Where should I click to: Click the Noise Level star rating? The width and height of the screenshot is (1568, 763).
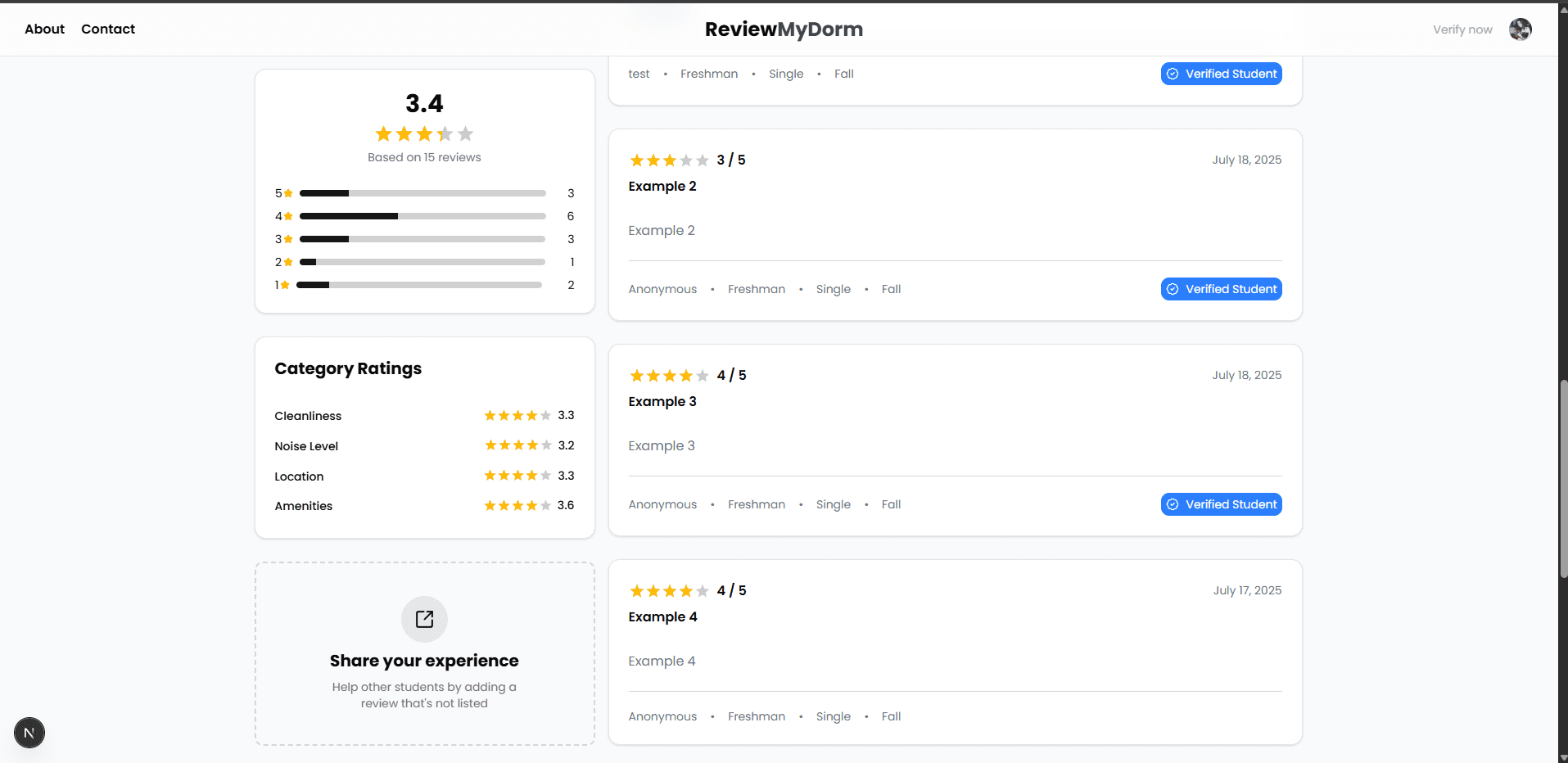[x=517, y=445]
